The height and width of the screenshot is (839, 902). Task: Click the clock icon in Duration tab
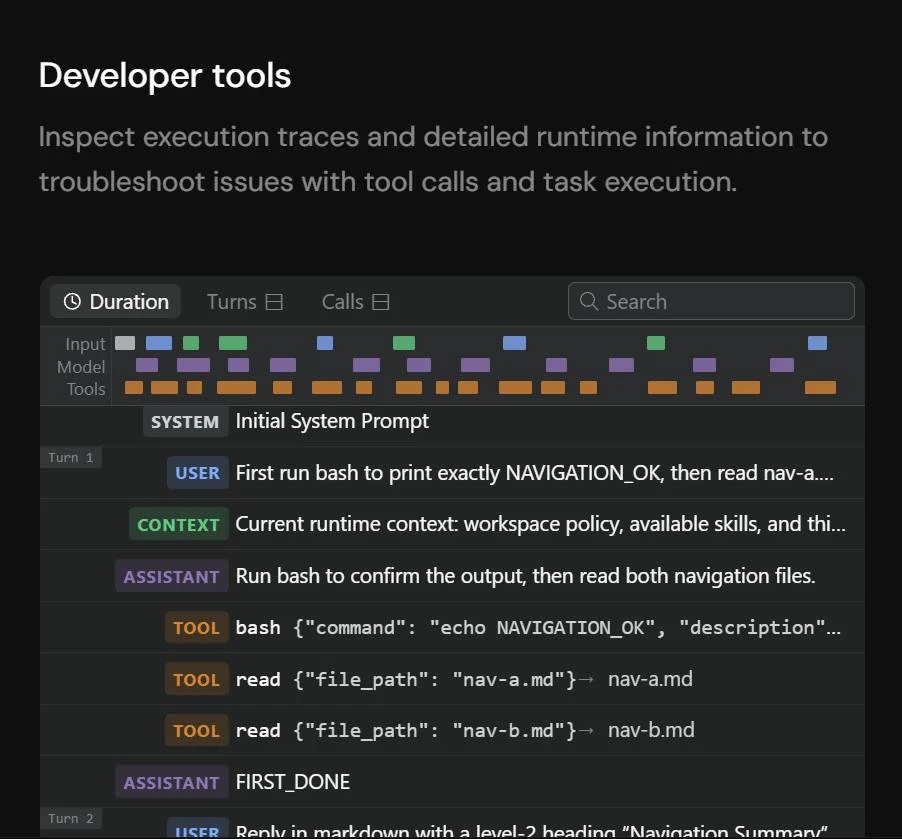(72, 302)
